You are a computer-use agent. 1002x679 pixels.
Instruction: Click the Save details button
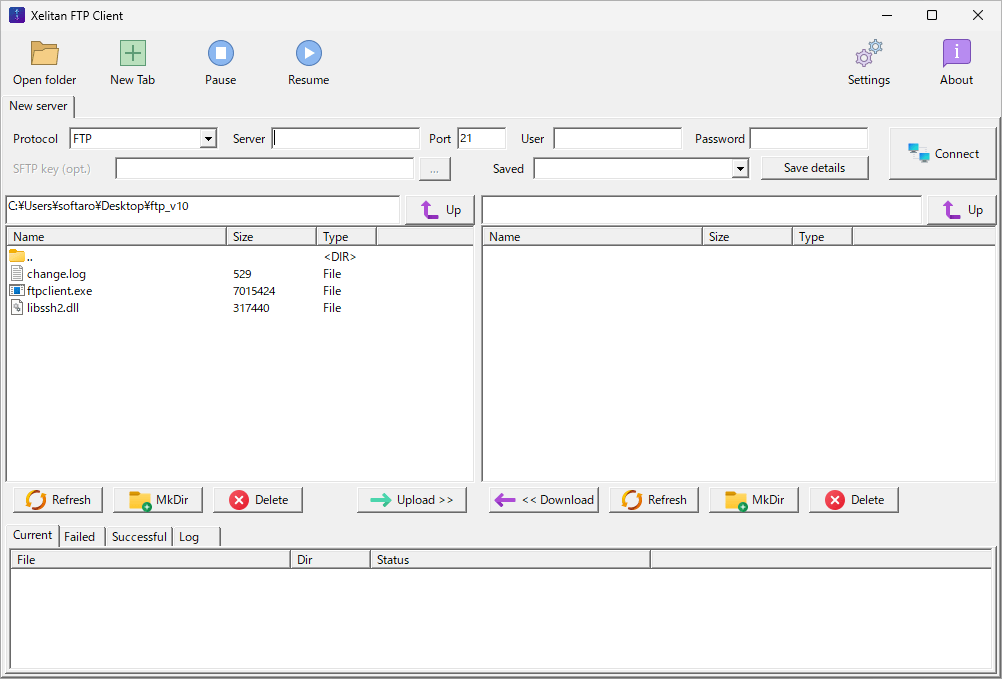click(x=815, y=168)
